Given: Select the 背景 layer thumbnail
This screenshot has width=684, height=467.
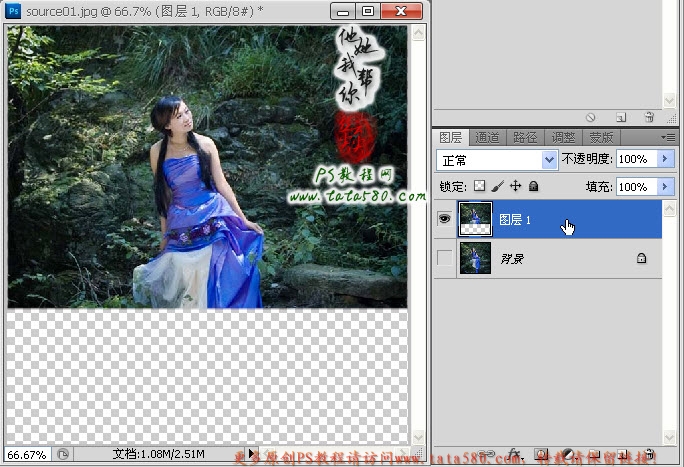Looking at the screenshot, I should click(x=475, y=259).
